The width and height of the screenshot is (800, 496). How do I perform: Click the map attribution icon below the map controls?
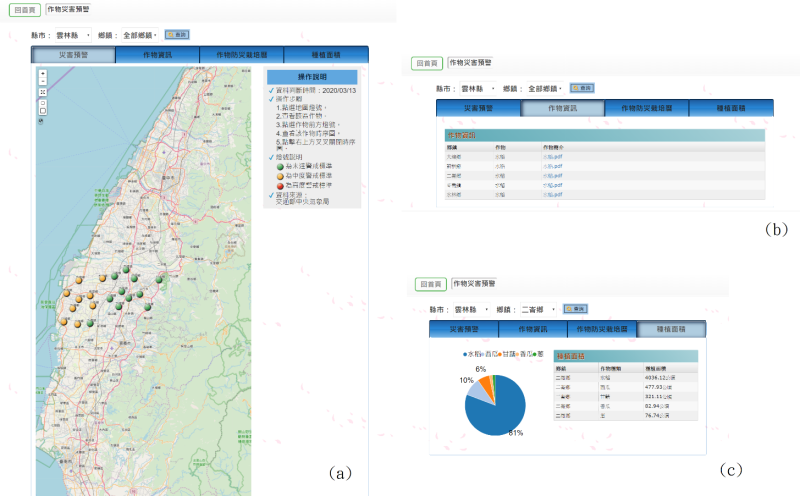pyautogui.click(x=41, y=119)
